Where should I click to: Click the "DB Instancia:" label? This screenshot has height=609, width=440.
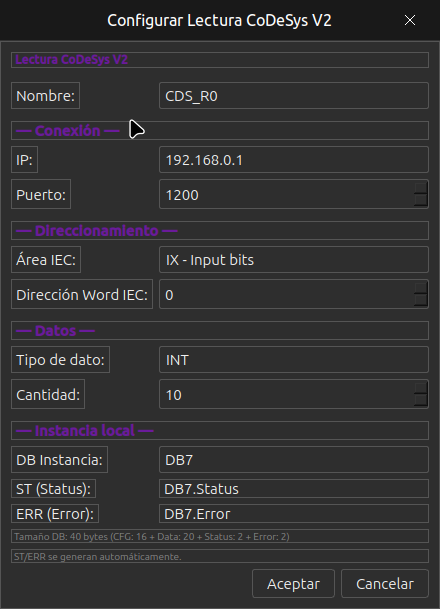59,459
